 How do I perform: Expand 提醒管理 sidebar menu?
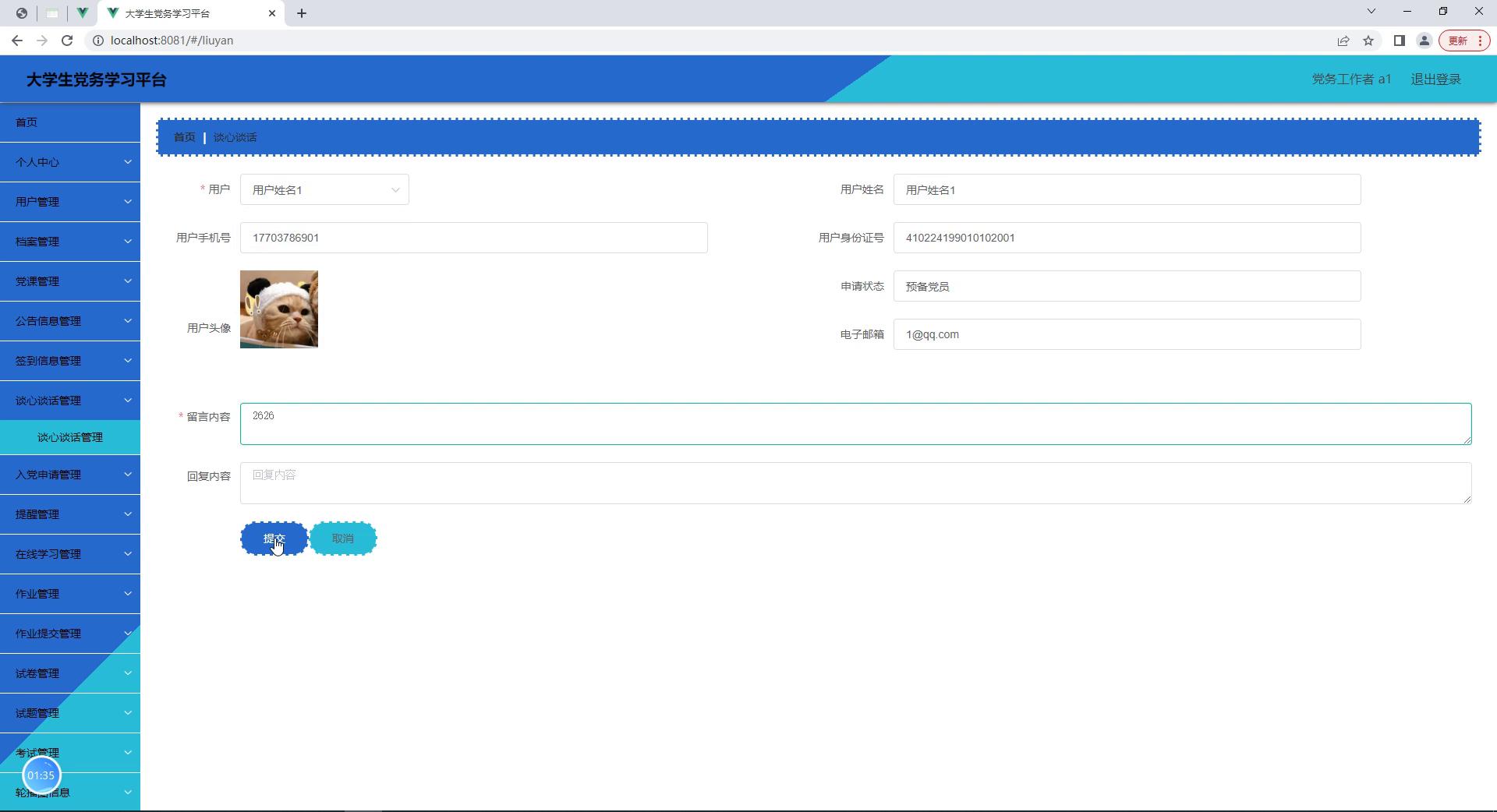pyautogui.click(x=70, y=514)
